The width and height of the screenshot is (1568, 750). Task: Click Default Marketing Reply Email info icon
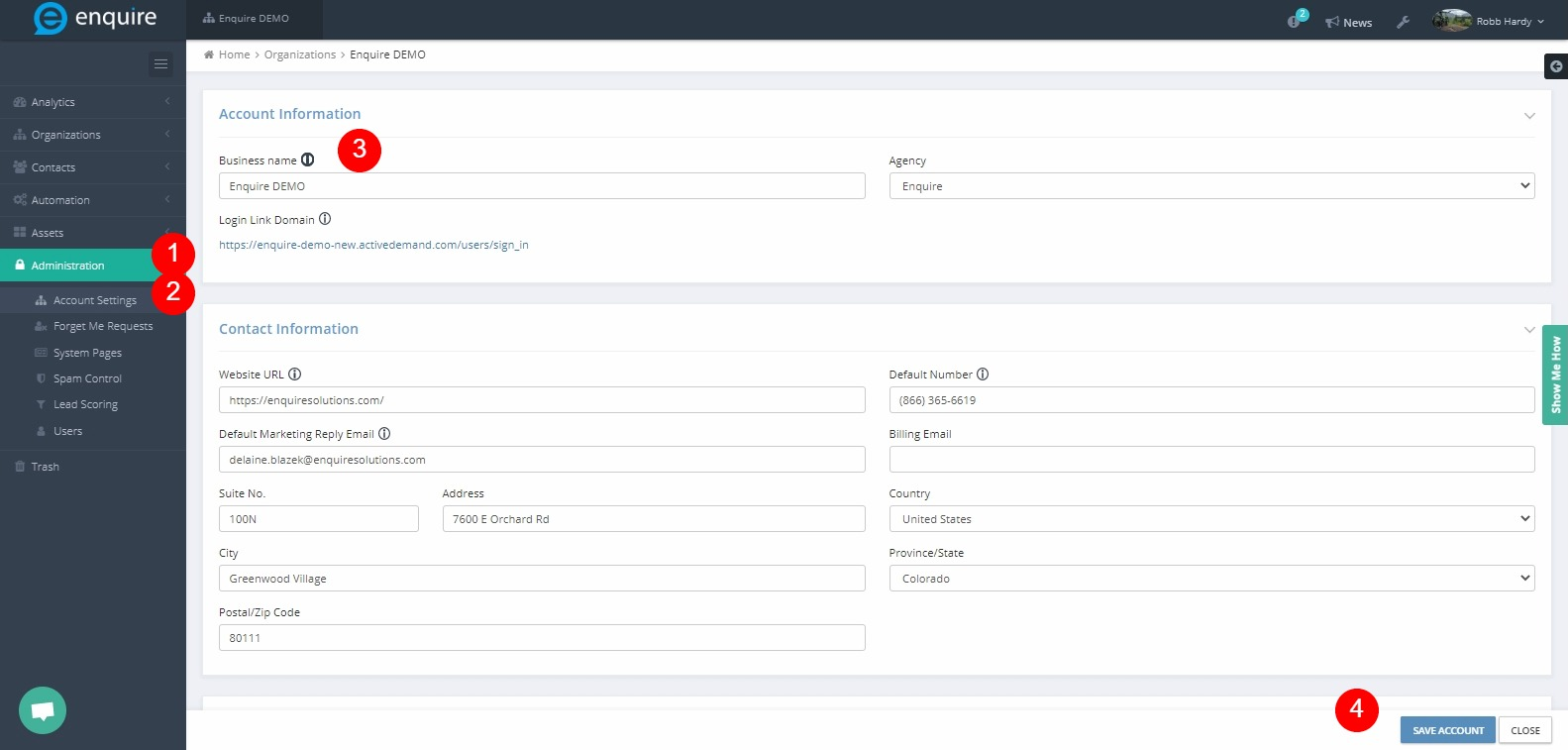384,433
